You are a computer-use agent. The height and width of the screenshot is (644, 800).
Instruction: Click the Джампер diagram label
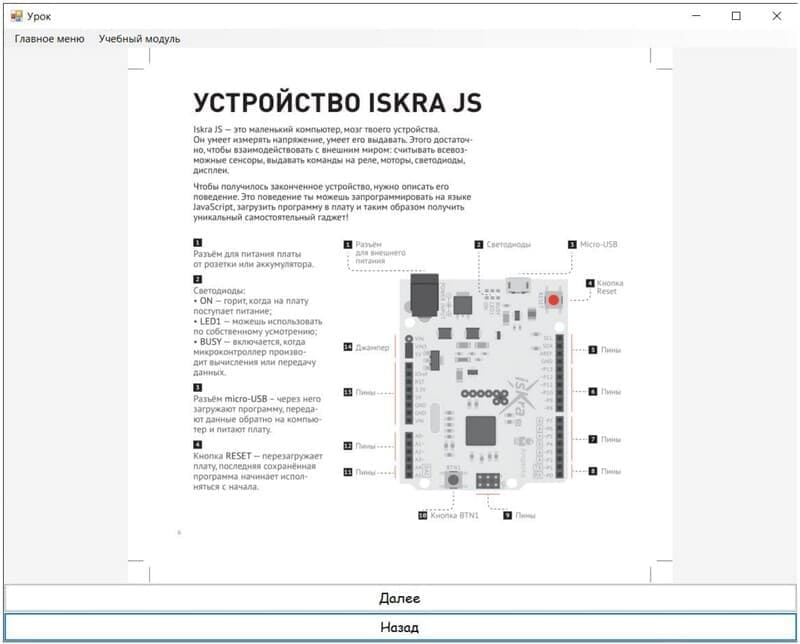coord(372,348)
